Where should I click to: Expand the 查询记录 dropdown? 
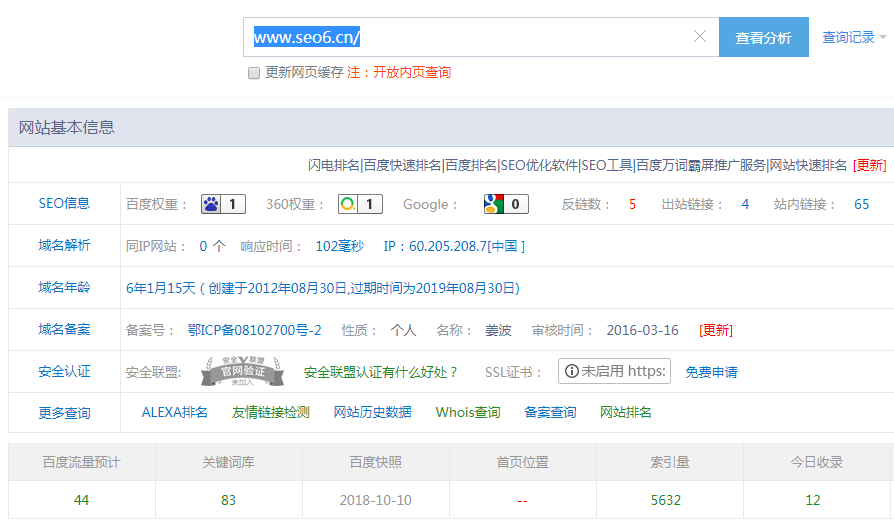[x=854, y=37]
